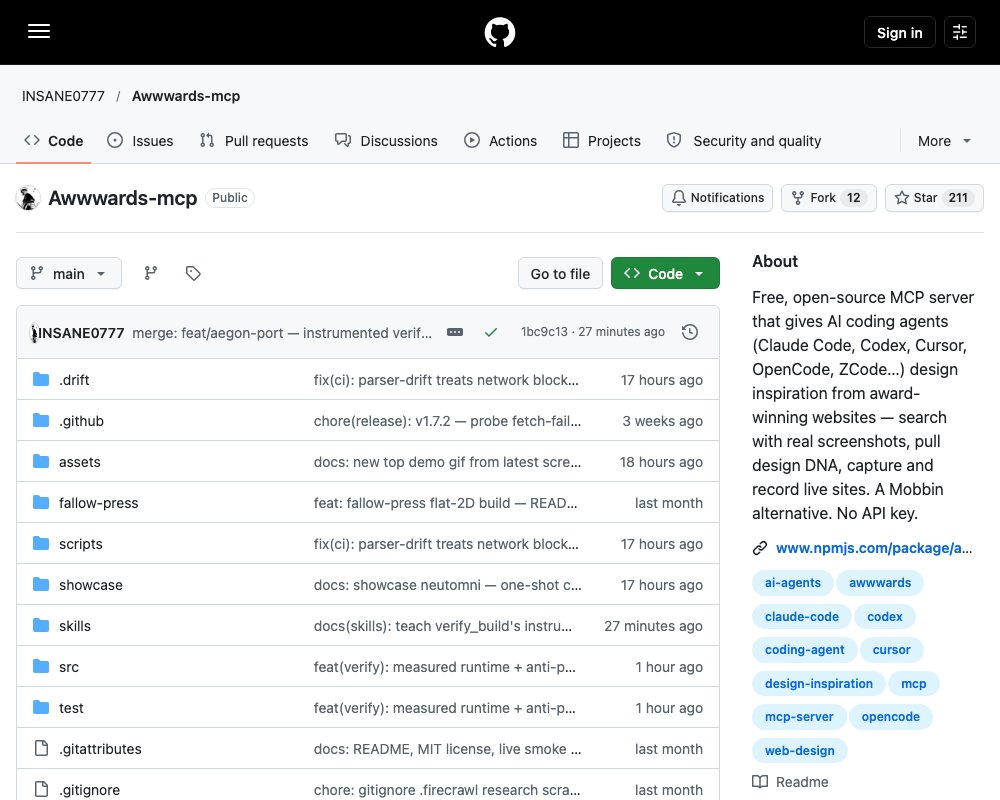Click the Go to file button
The image size is (1000, 800).
coord(560,273)
